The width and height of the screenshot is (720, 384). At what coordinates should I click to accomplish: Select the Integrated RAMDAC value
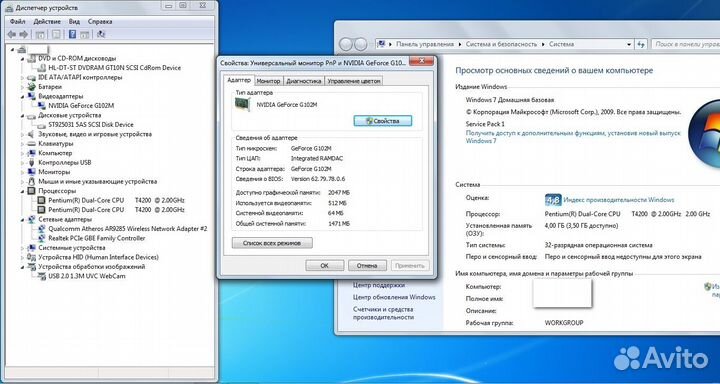(x=317, y=158)
